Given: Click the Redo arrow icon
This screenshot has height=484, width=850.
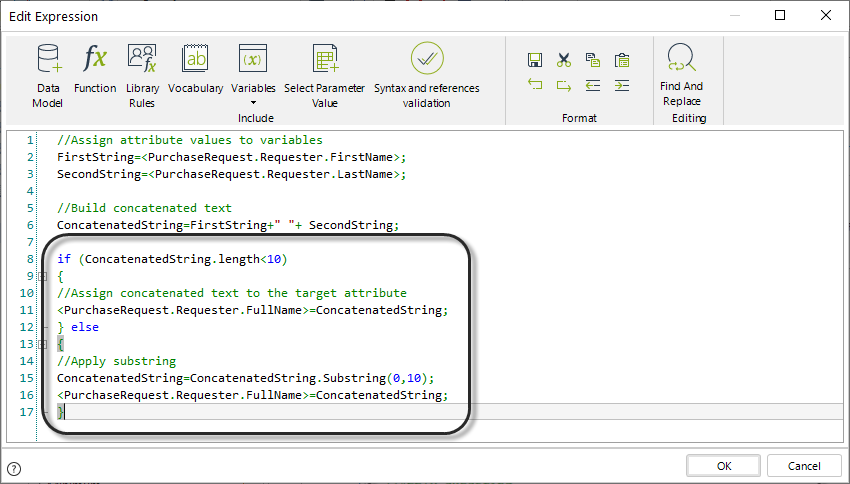Looking at the screenshot, I should point(564,85).
